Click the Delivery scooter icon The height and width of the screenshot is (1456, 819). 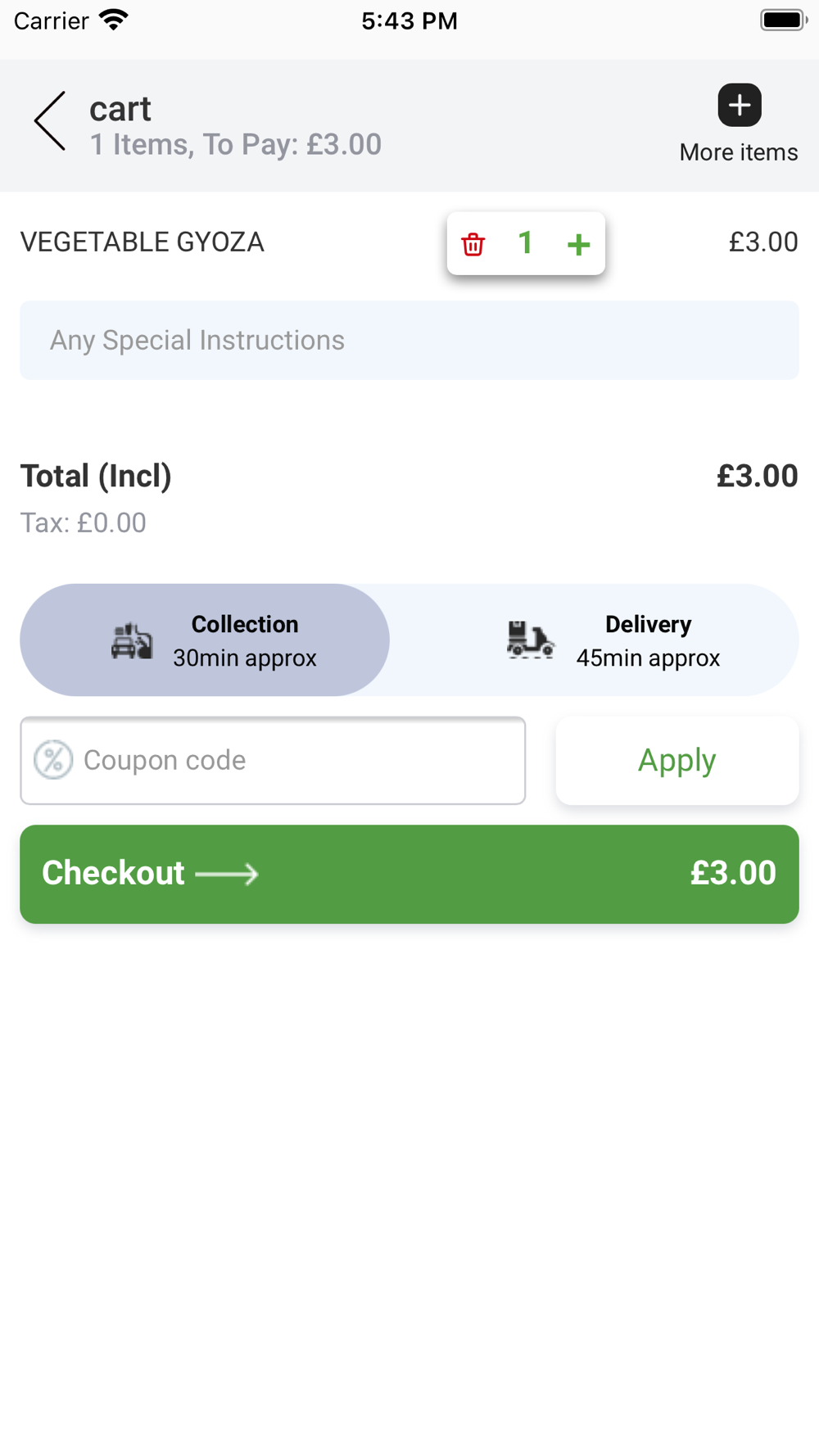click(530, 640)
